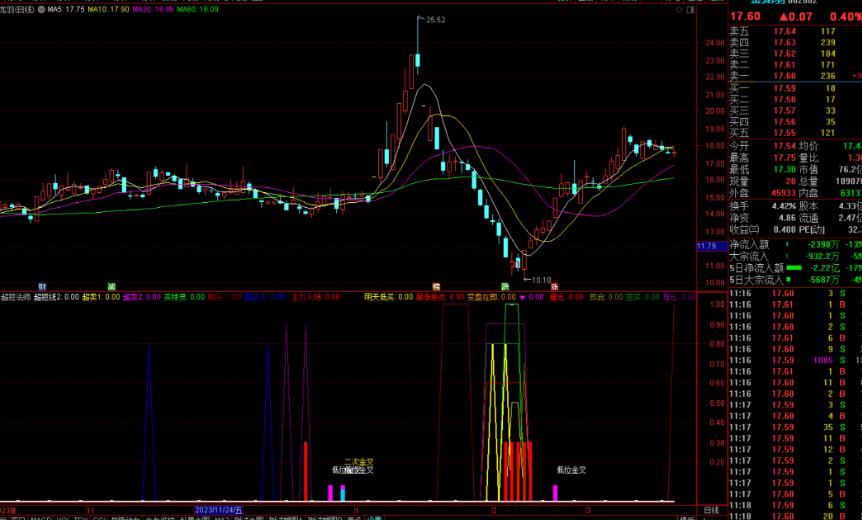Viewport: 862px width, 520px height.
Task: Open the orange marker under the price peak
Action: click(x=436, y=286)
